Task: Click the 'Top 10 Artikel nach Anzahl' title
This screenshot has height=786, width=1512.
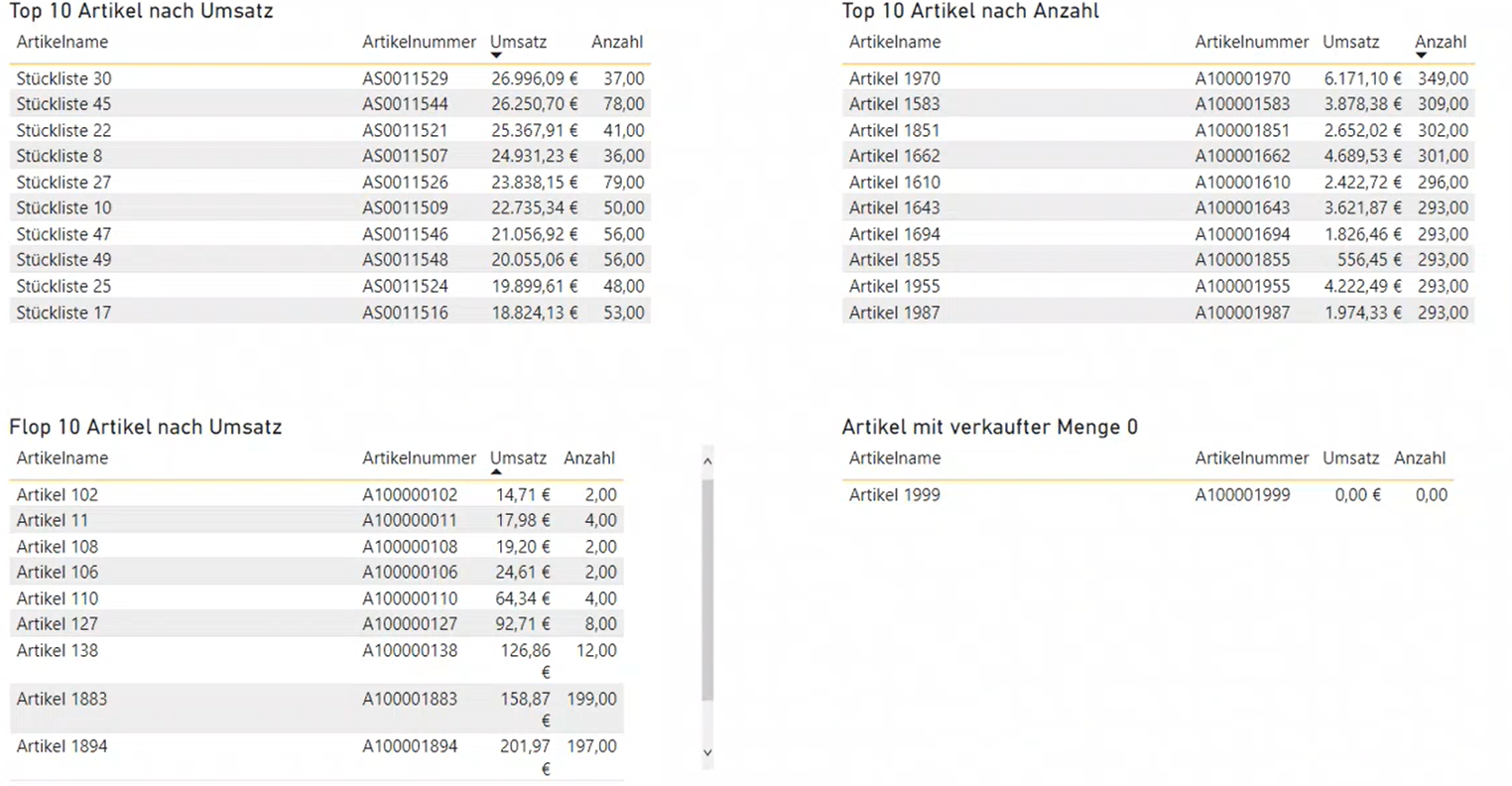Action: click(x=970, y=11)
